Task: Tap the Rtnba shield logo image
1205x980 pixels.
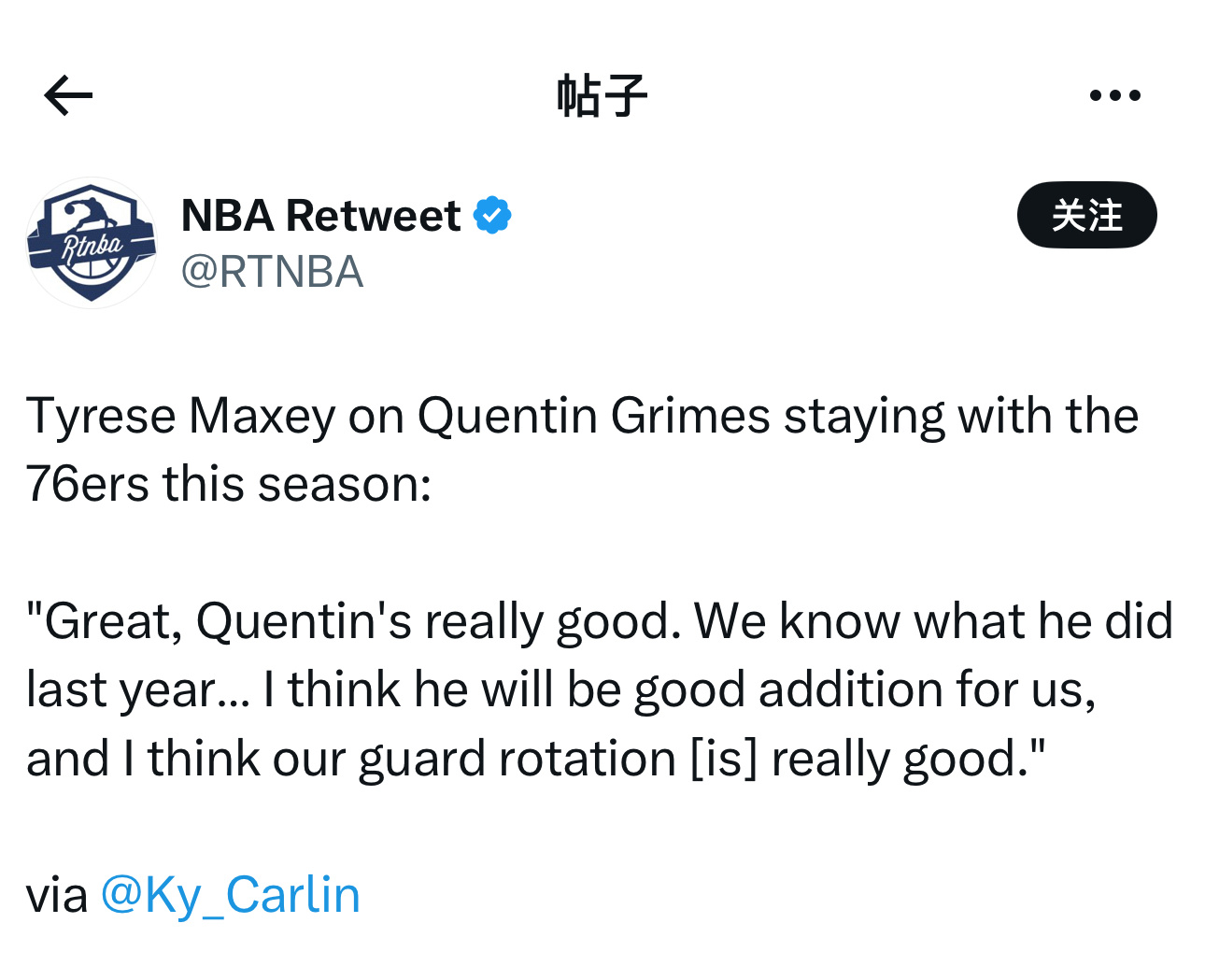Action: point(92,243)
